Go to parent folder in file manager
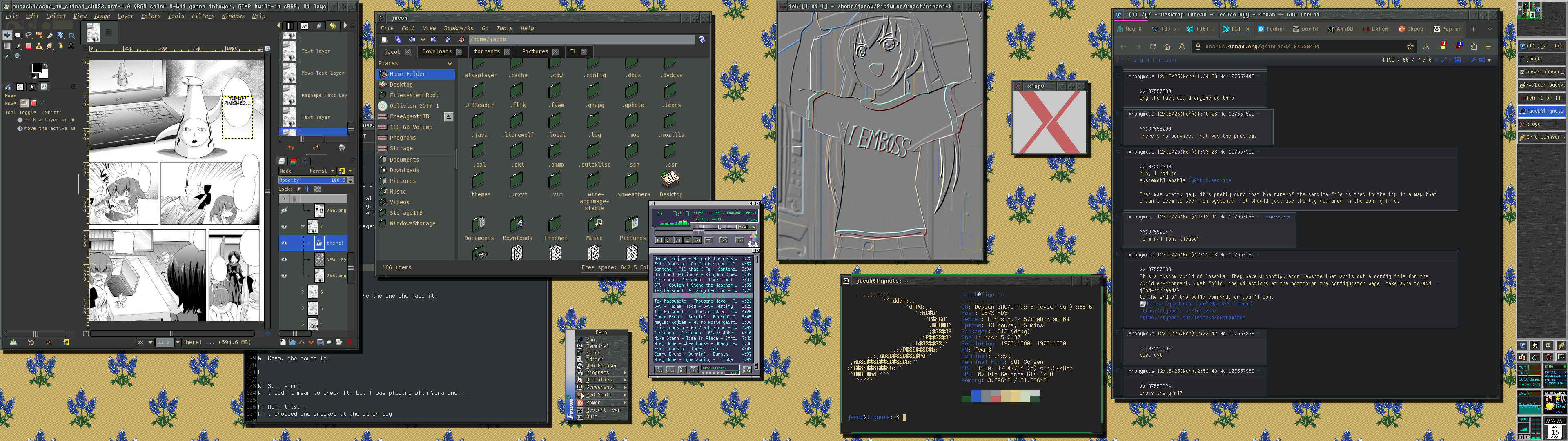Image resolution: width=1568 pixels, height=441 pixels. click(448, 40)
